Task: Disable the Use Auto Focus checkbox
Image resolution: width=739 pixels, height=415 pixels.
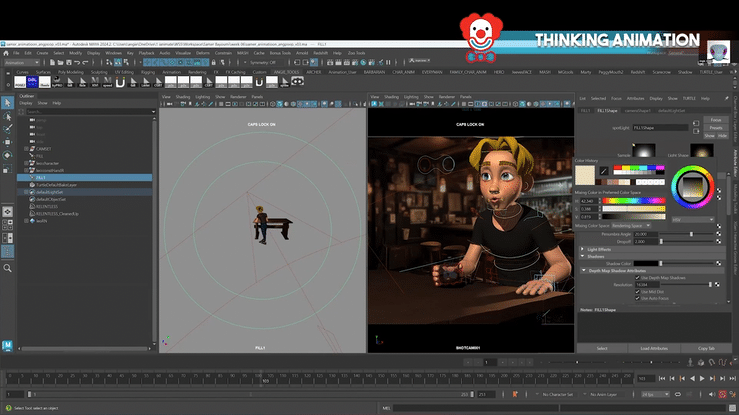Action: [x=637, y=298]
